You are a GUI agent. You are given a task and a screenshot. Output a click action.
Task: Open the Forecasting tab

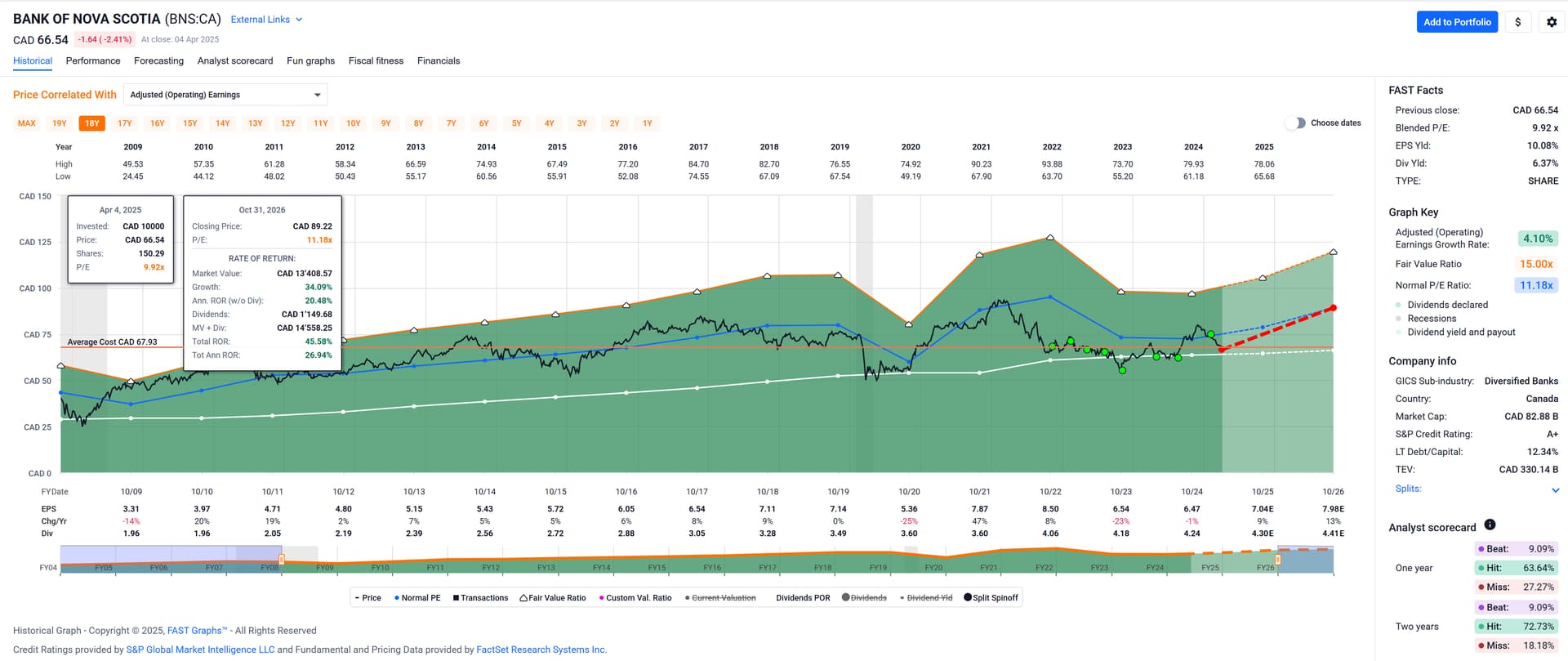coord(158,61)
